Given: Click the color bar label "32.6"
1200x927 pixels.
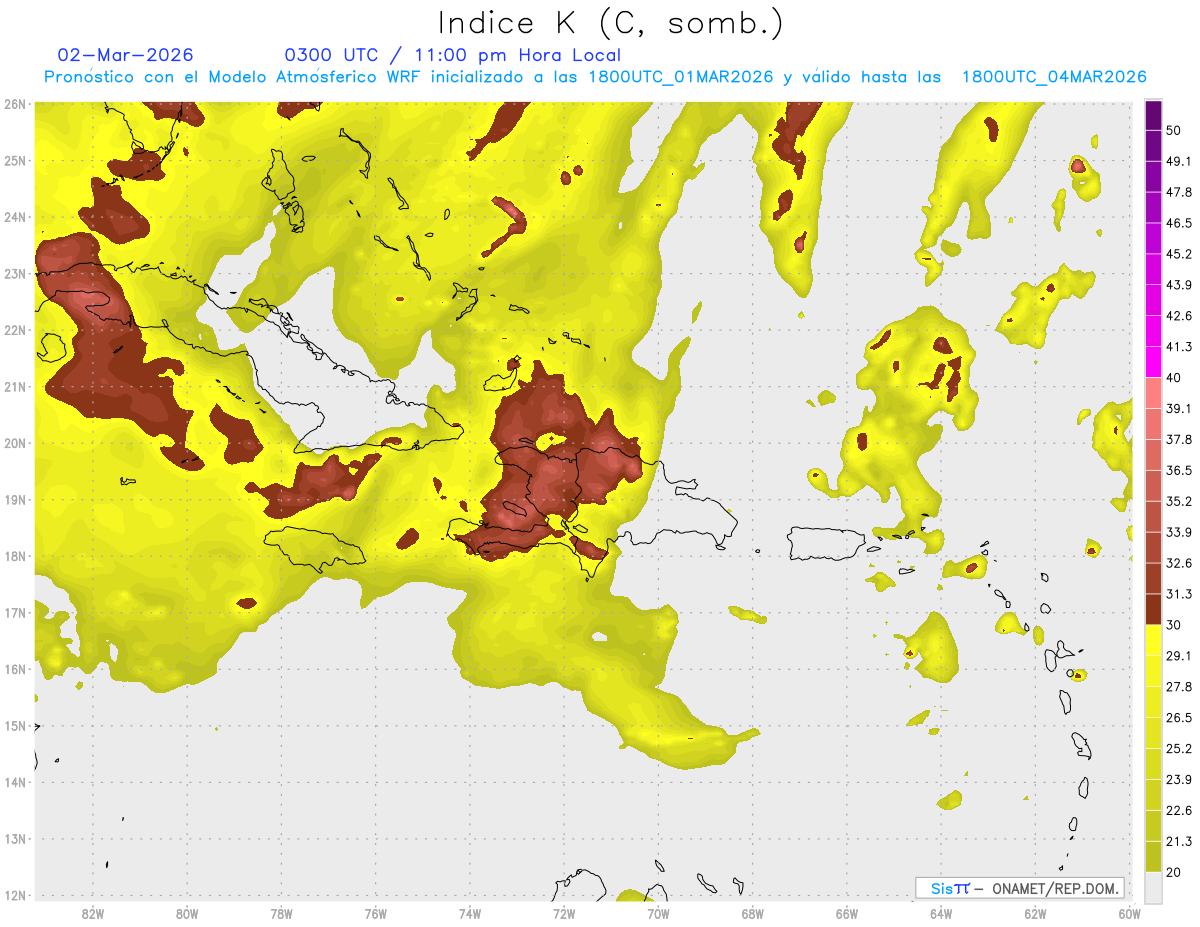Looking at the screenshot, I should coord(1178,563).
